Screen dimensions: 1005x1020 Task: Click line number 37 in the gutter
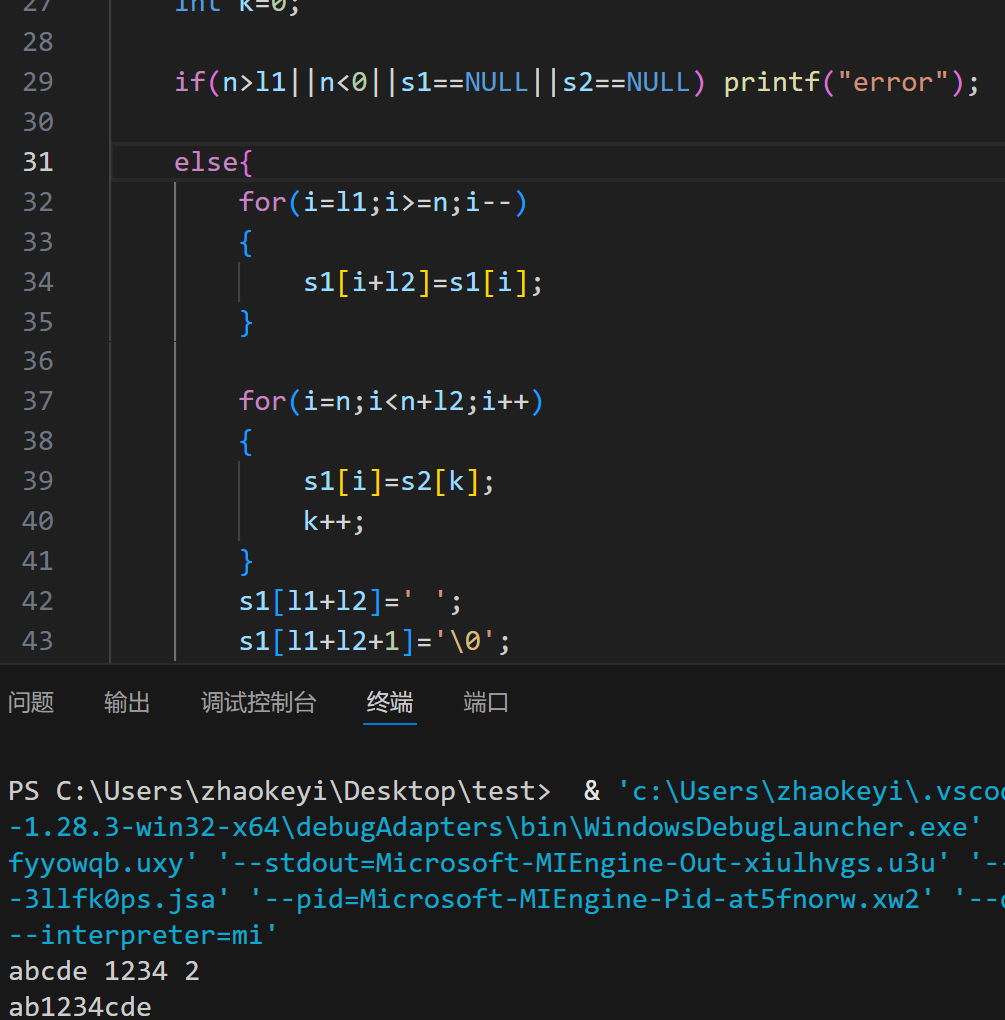click(x=38, y=401)
